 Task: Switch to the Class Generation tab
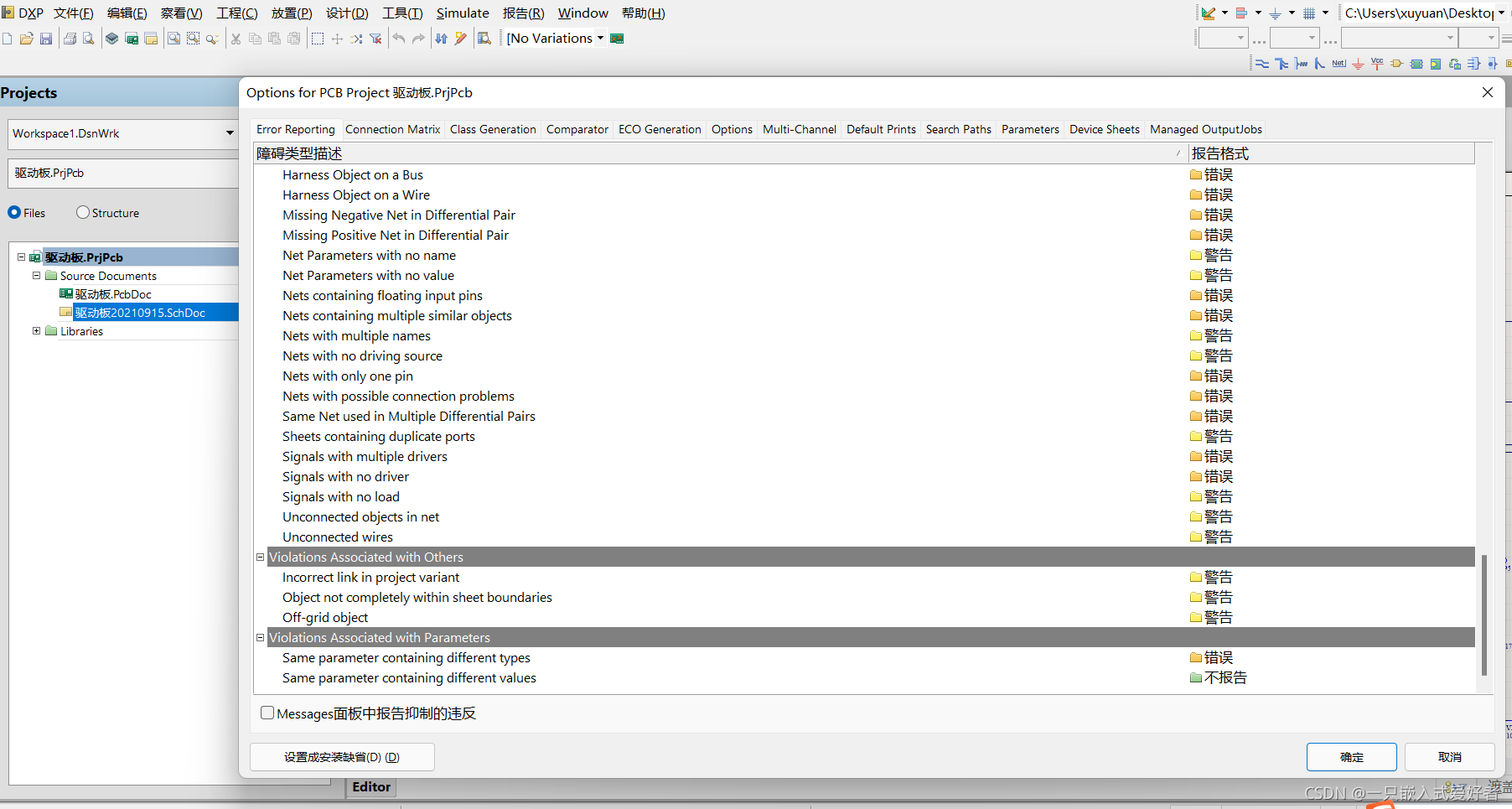point(493,129)
